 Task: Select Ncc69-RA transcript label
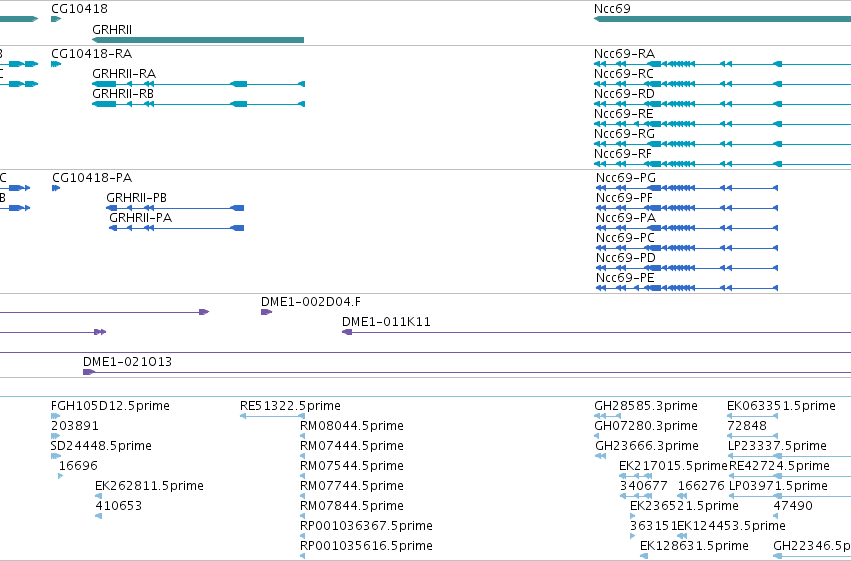tap(625, 54)
